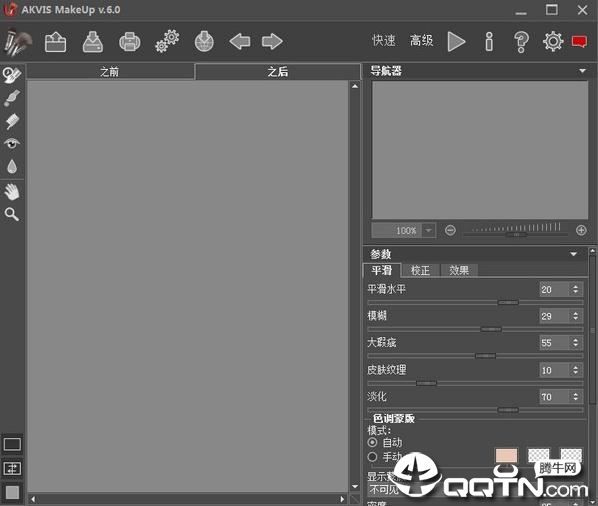
Task: Select the droplet blur tool
Action: [x=12, y=166]
